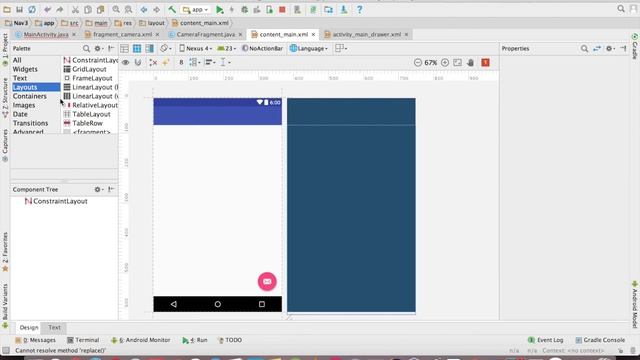640x360 pixels.
Task: Click the Help question mark icon
Action: 359,9
